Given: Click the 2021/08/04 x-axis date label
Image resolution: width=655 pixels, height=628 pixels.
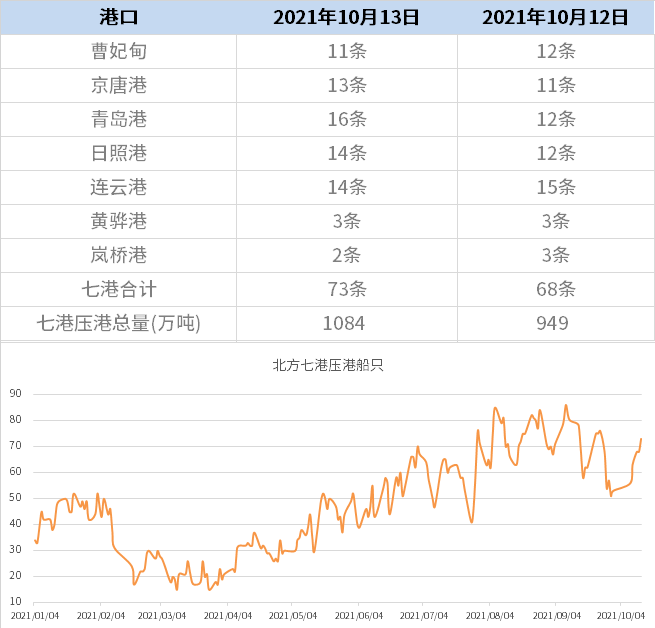Looking at the screenshot, I should pos(490,616).
